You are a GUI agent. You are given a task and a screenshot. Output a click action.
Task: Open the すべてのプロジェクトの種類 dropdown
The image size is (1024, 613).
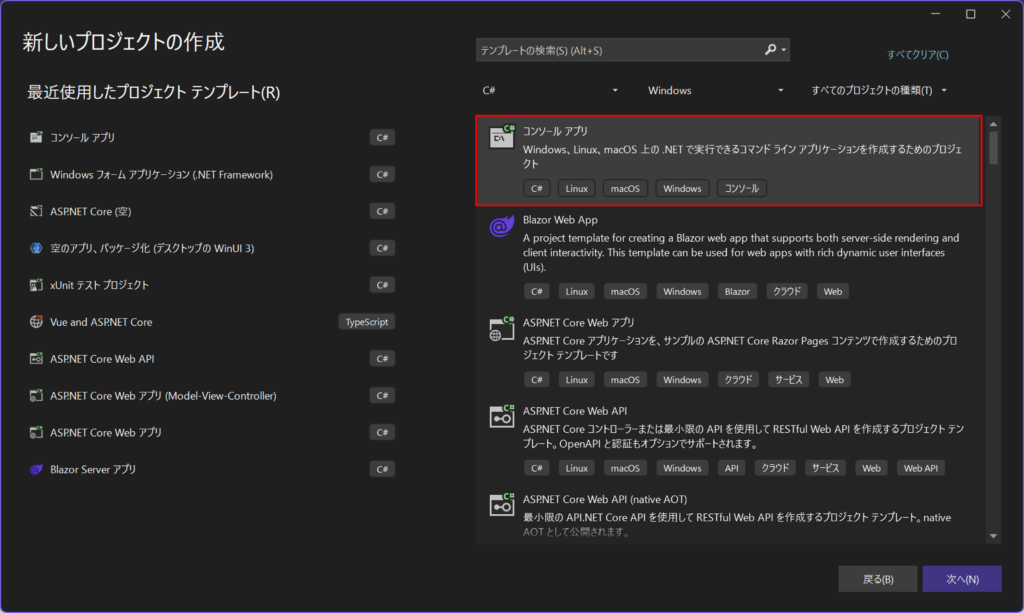point(879,90)
